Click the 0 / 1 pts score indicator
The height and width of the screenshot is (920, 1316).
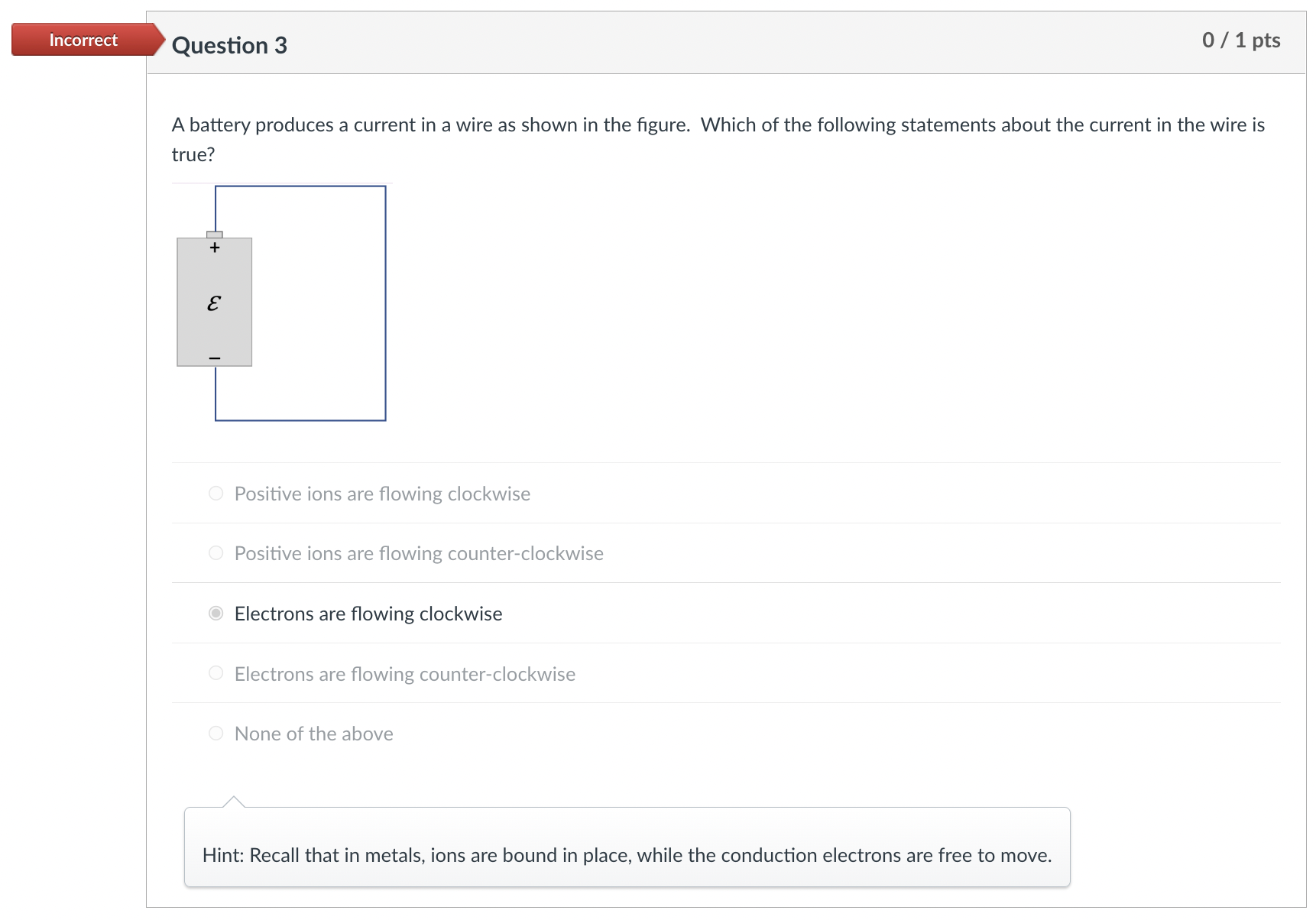[x=1243, y=40]
